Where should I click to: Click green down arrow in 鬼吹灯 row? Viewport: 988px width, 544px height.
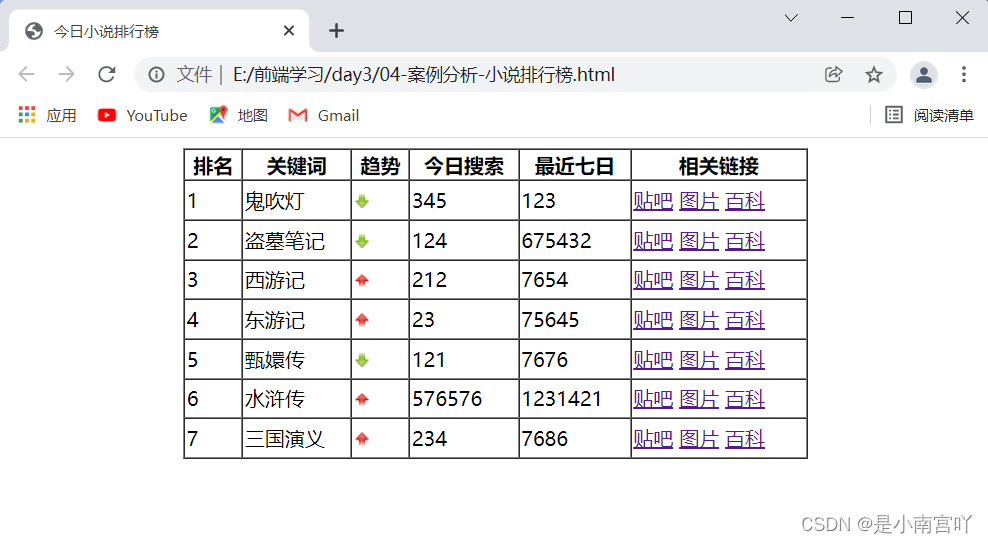362,202
